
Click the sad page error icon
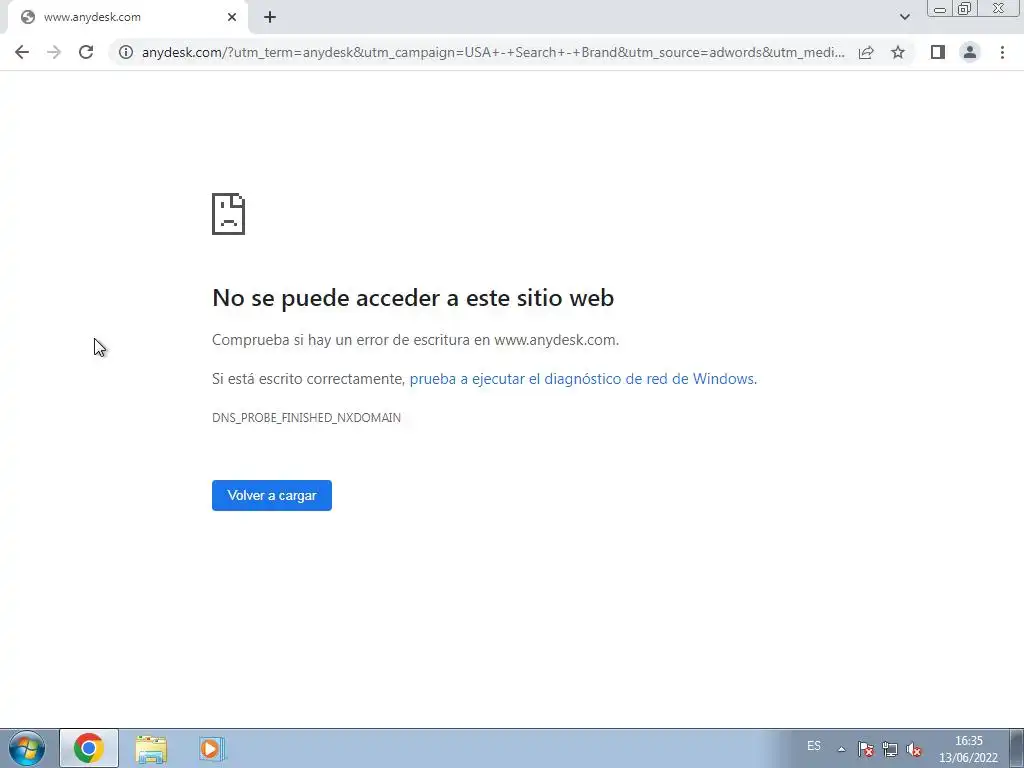[x=229, y=214]
